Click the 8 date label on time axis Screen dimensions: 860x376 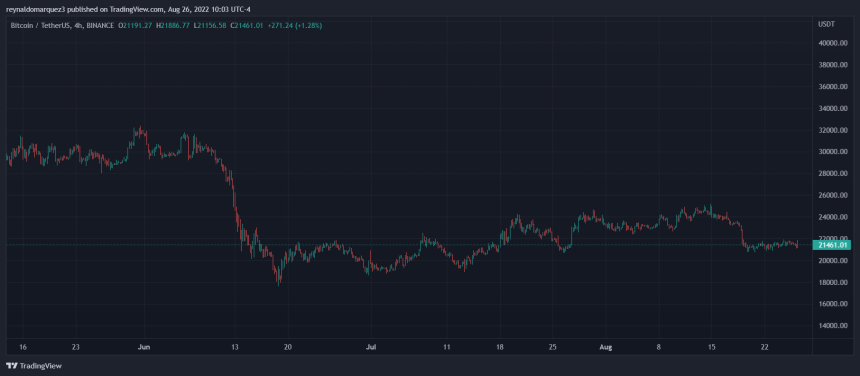659,347
